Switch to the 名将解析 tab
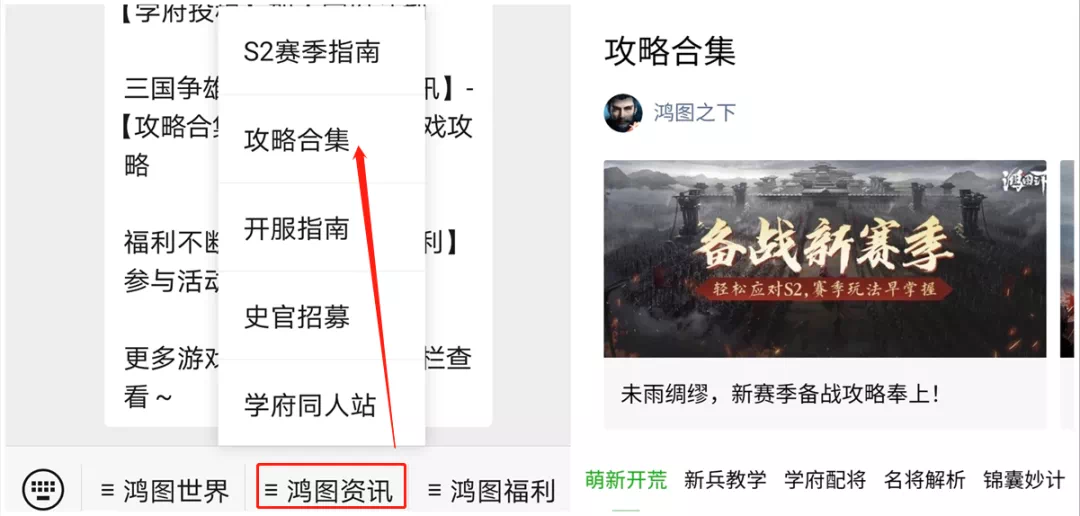The width and height of the screenshot is (1080, 516). [925, 479]
